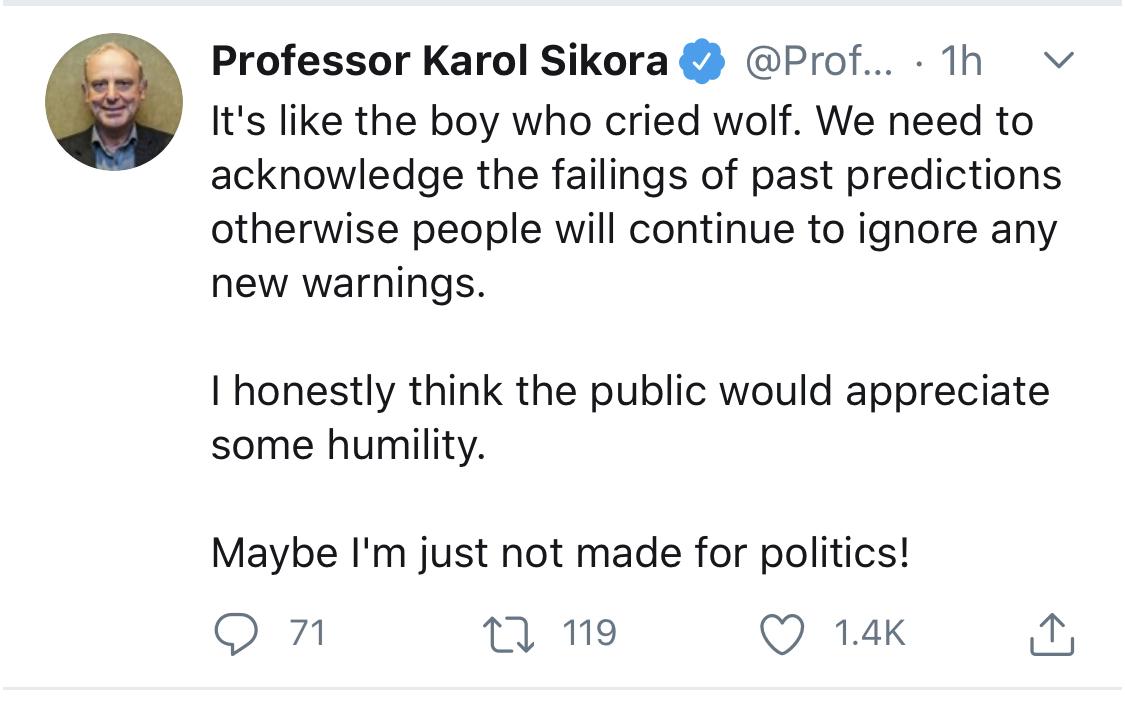
Task: Open the tweet via the 1h timestamp
Action: [x=960, y=63]
